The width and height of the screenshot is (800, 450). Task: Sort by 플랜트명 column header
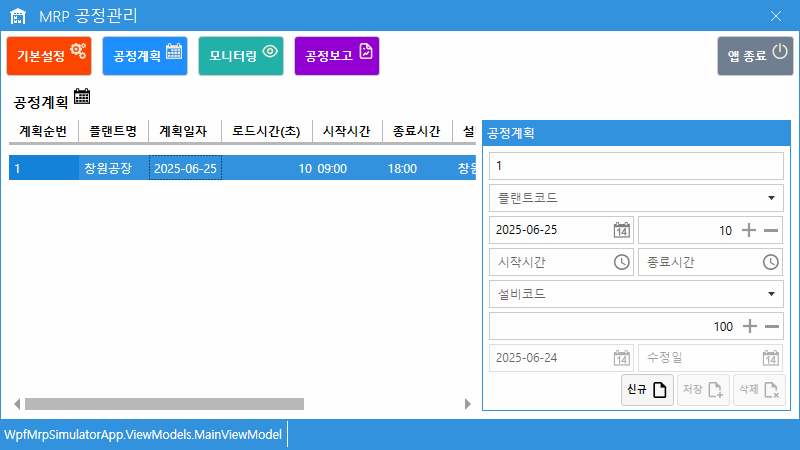(x=113, y=131)
